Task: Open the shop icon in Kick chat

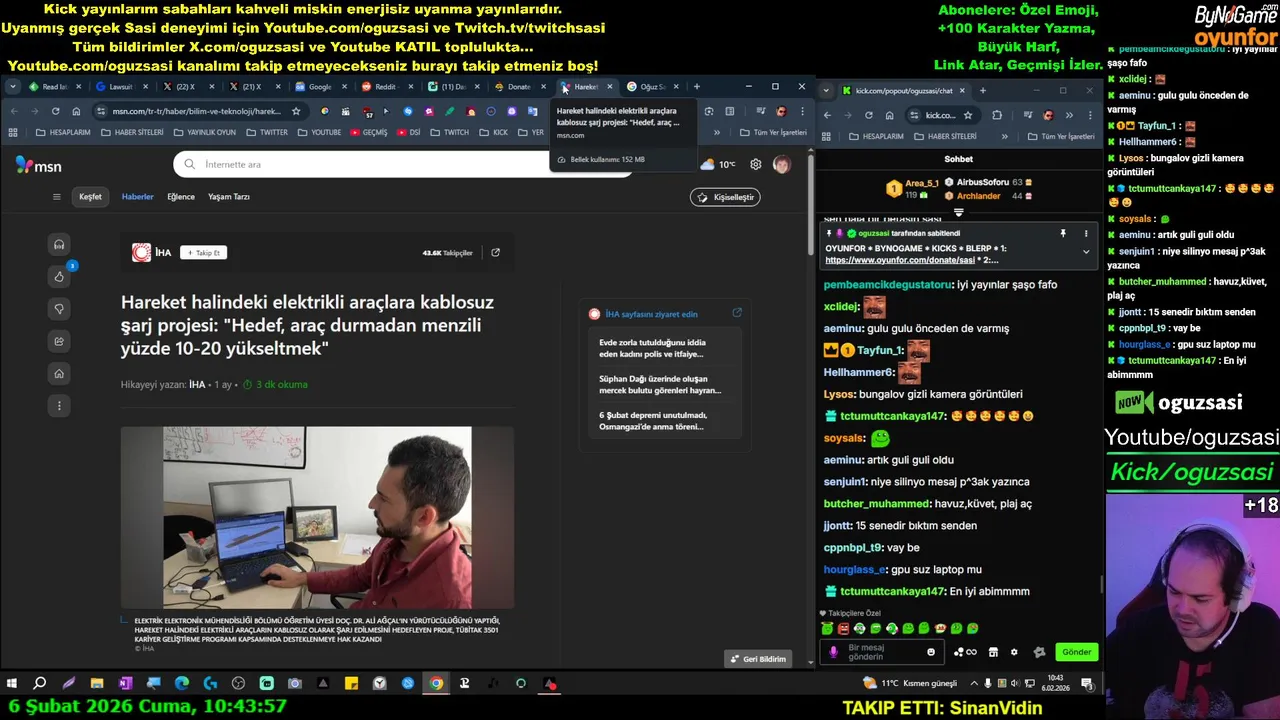Action: 993,652
